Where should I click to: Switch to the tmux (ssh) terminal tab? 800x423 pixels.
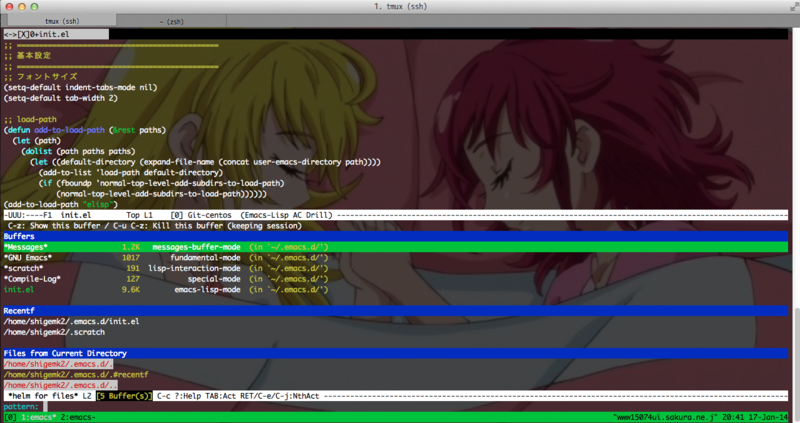tap(62, 21)
